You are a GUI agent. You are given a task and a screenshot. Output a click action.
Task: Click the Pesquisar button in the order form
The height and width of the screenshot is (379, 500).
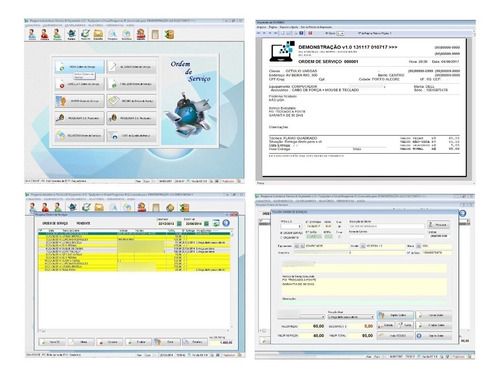click(438, 225)
